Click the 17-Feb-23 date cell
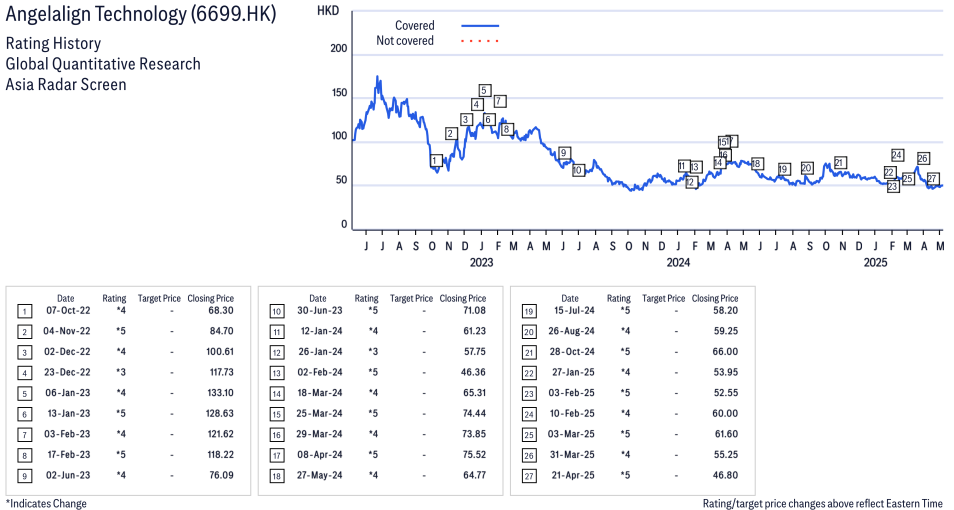Image resolution: width=954 pixels, height=510 pixels. [69, 455]
